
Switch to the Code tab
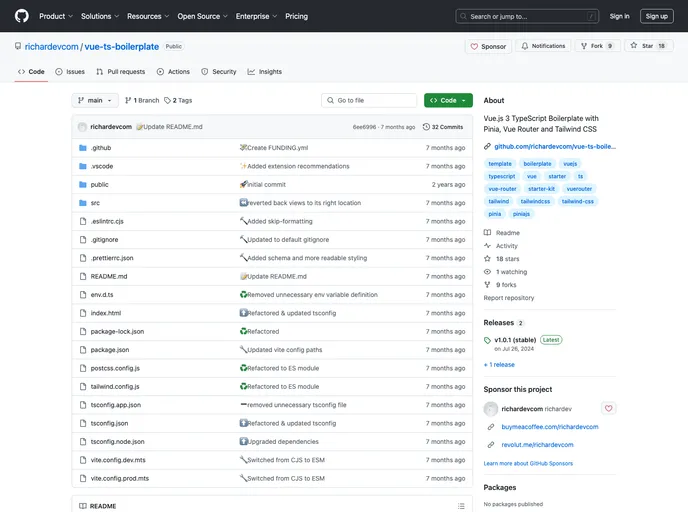click(x=31, y=72)
